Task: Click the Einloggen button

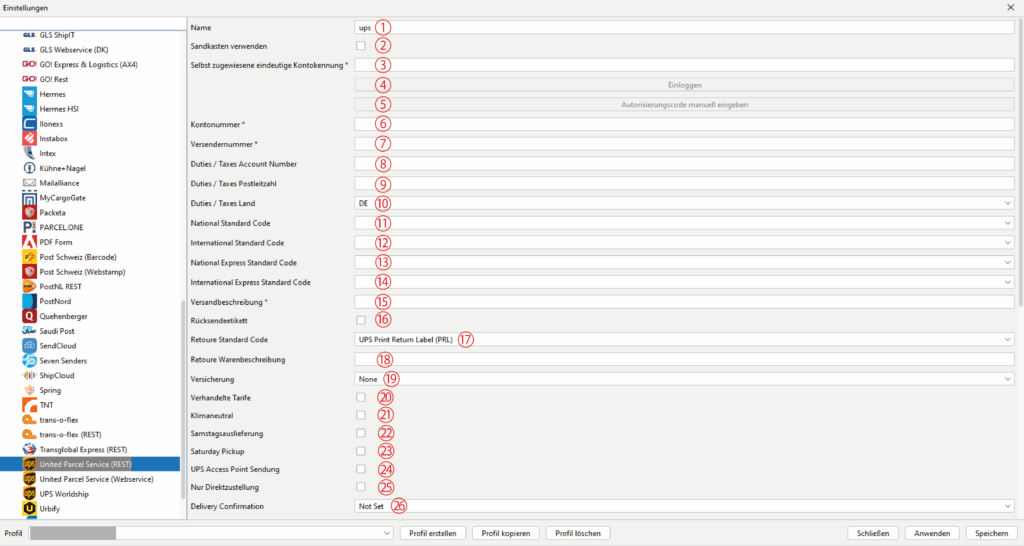Action: [684, 85]
